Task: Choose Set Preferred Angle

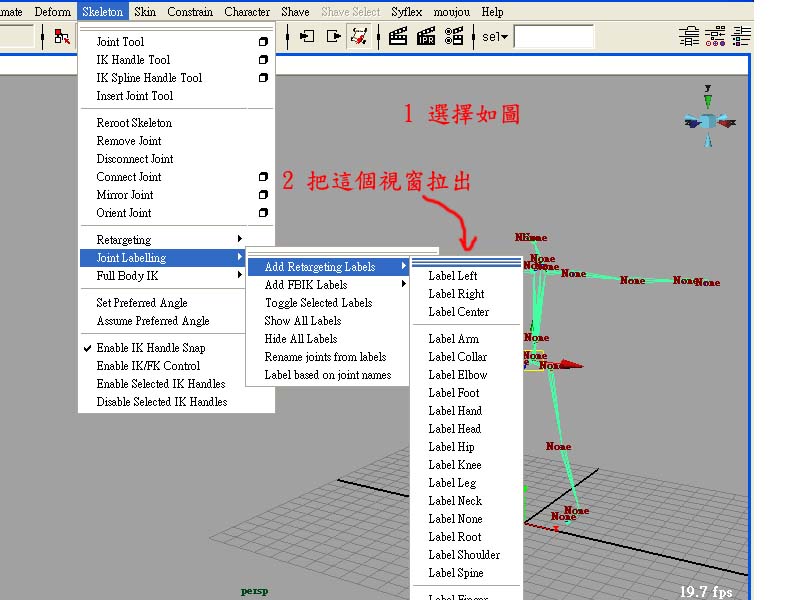Action: (142, 303)
